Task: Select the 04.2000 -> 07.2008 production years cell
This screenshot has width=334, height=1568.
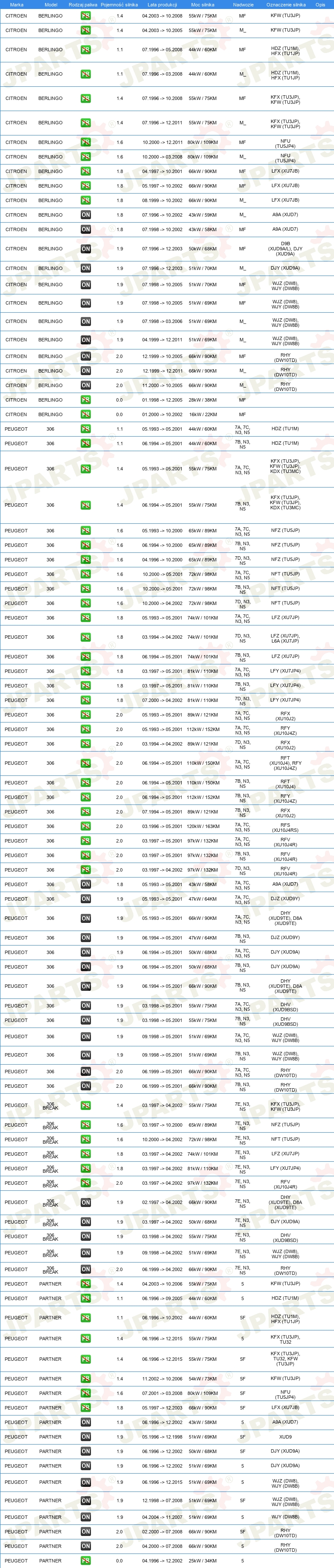Action: [x=162, y=1546]
